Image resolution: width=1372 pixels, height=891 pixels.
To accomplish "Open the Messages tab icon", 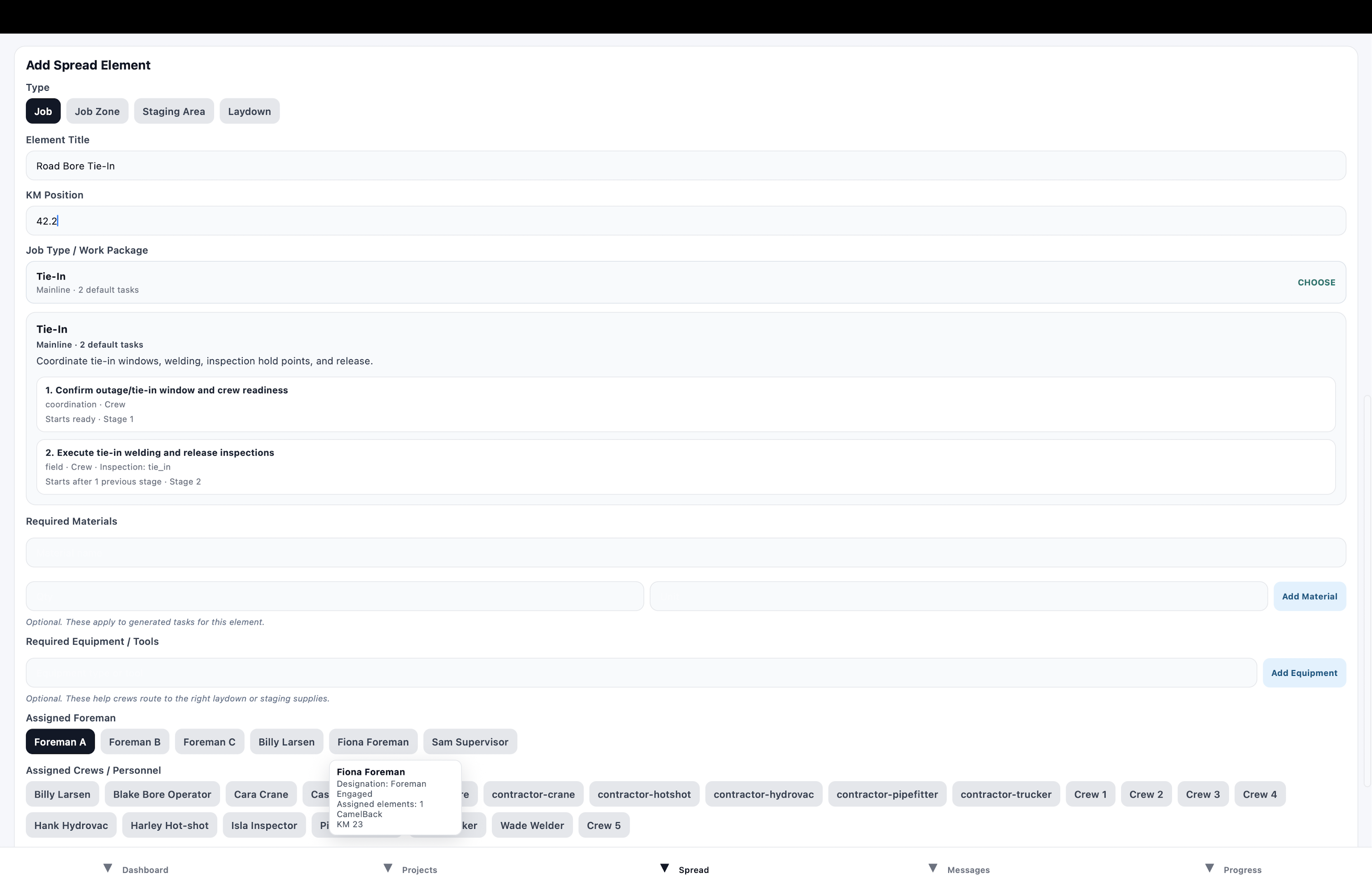I will tap(933, 868).
